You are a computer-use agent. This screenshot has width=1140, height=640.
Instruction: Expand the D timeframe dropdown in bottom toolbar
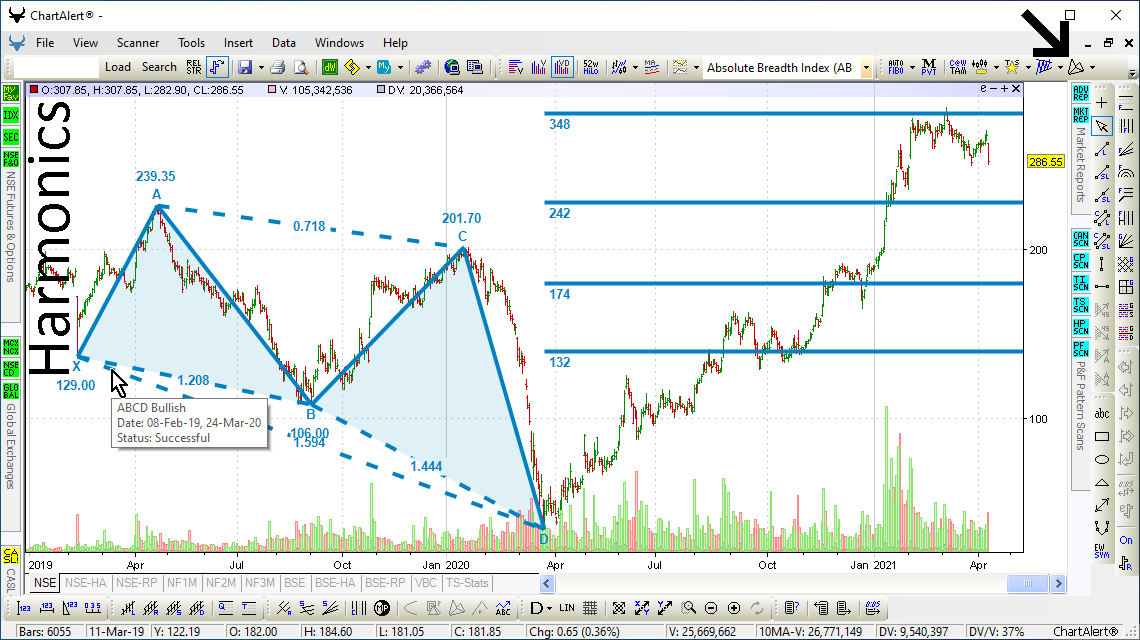point(549,608)
